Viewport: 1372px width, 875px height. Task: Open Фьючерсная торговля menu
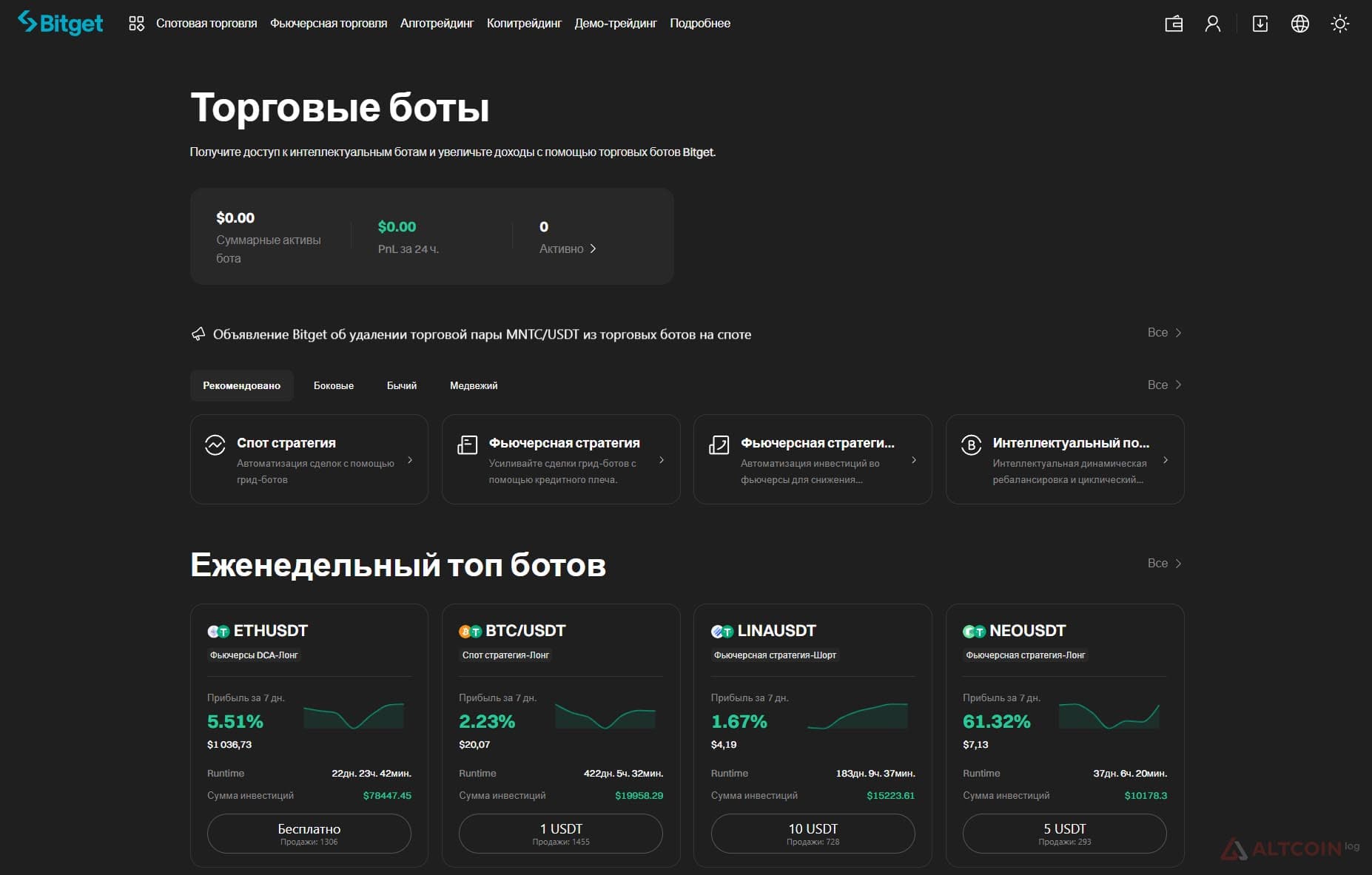[x=329, y=24]
